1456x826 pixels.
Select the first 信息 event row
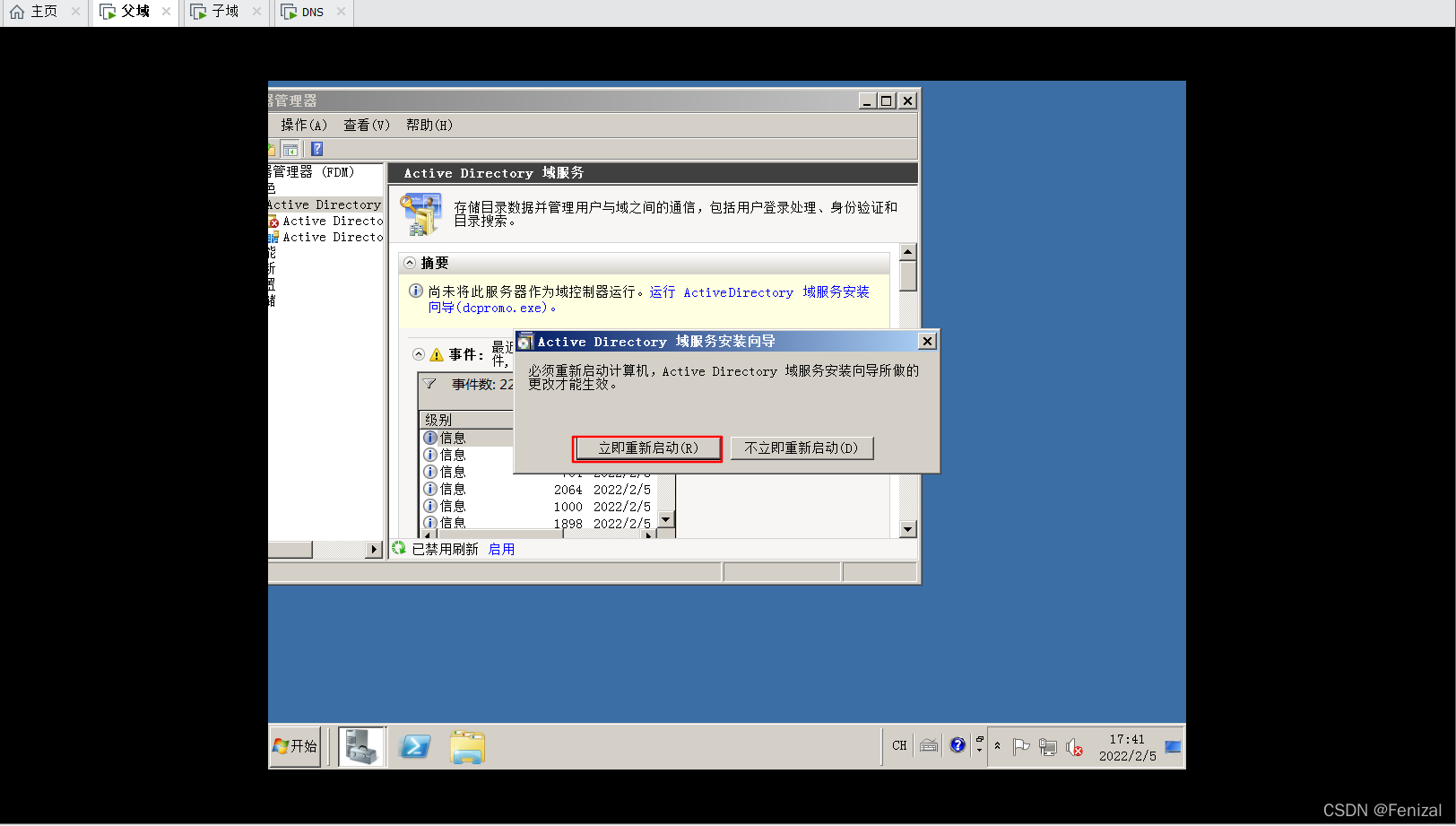pyautogui.click(x=467, y=438)
